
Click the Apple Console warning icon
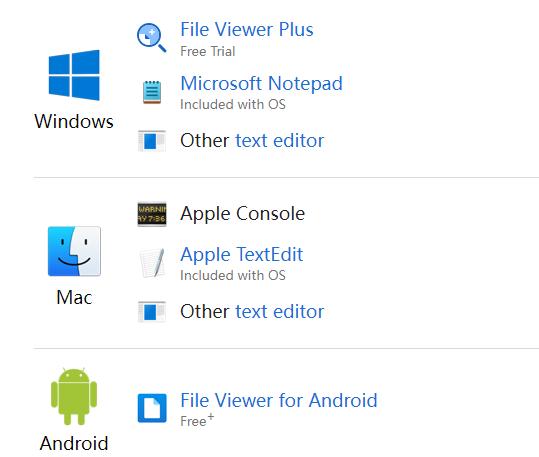tap(152, 214)
